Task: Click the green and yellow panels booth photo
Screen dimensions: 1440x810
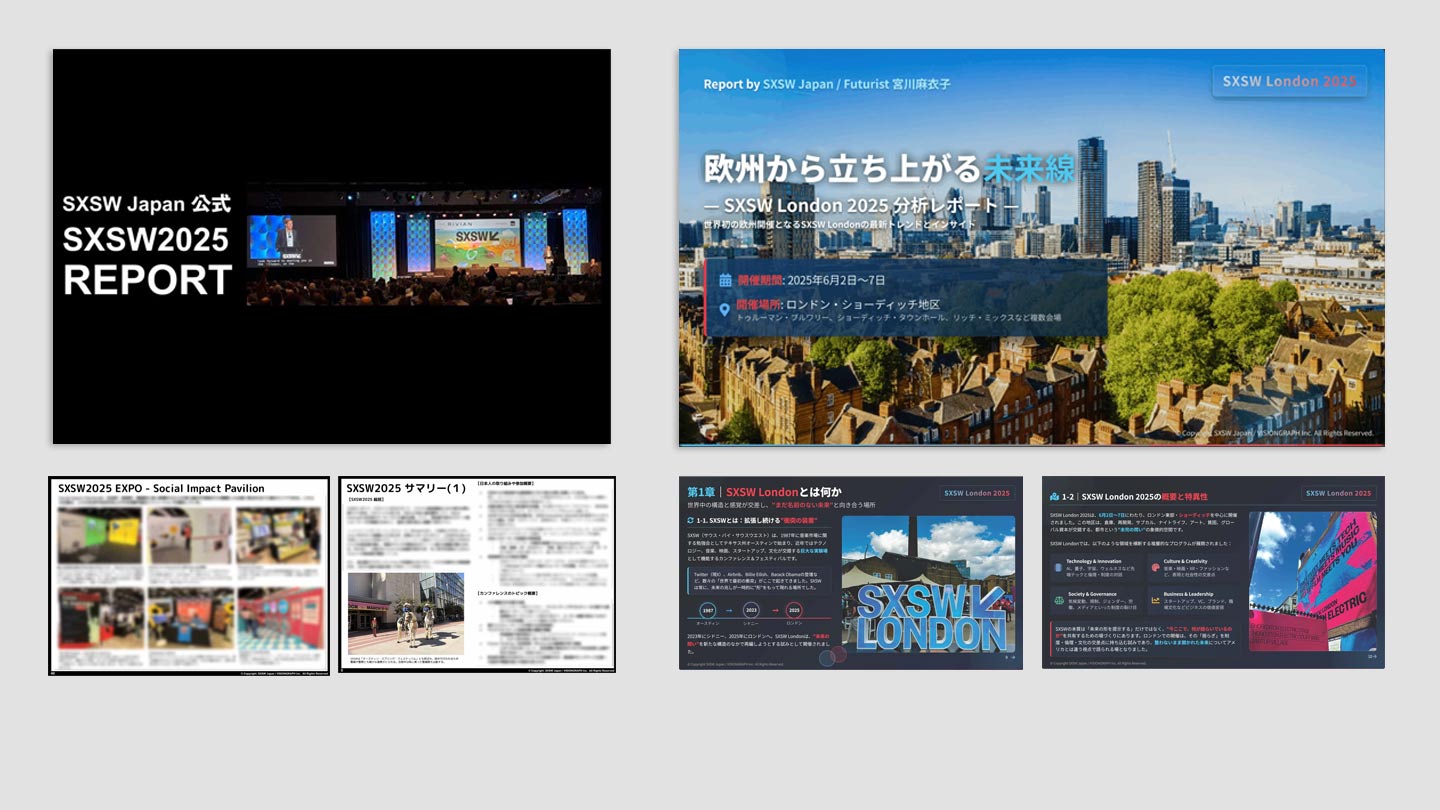Action: point(99,536)
